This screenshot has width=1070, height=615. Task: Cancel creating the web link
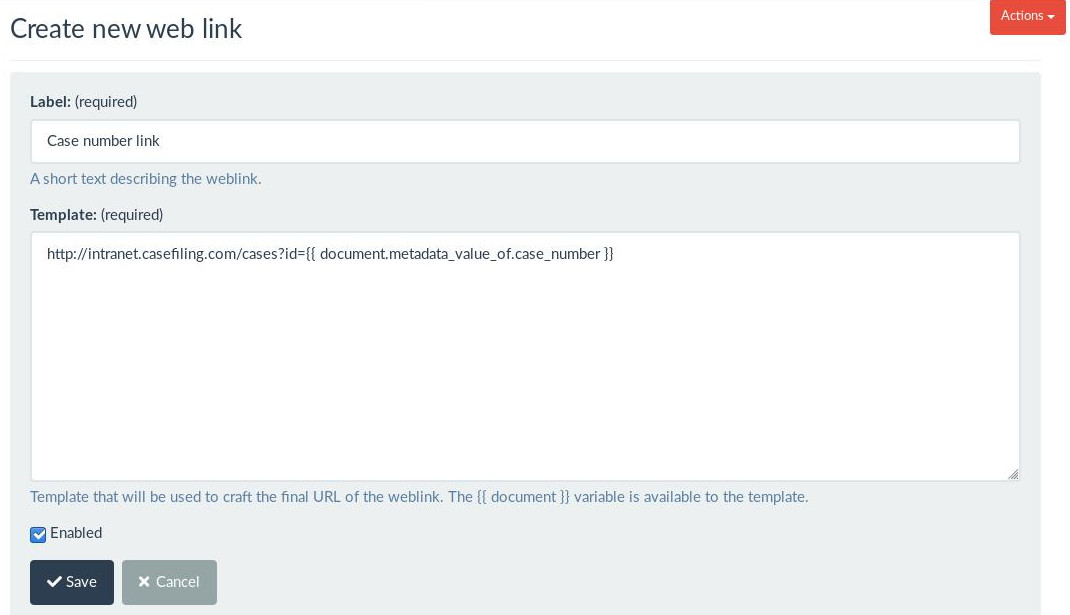click(x=169, y=582)
